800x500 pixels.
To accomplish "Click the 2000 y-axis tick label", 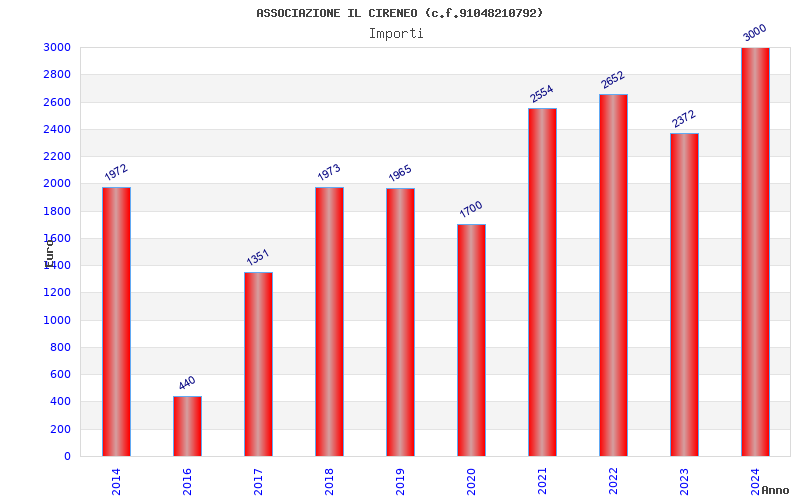I will click(x=57, y=184).
